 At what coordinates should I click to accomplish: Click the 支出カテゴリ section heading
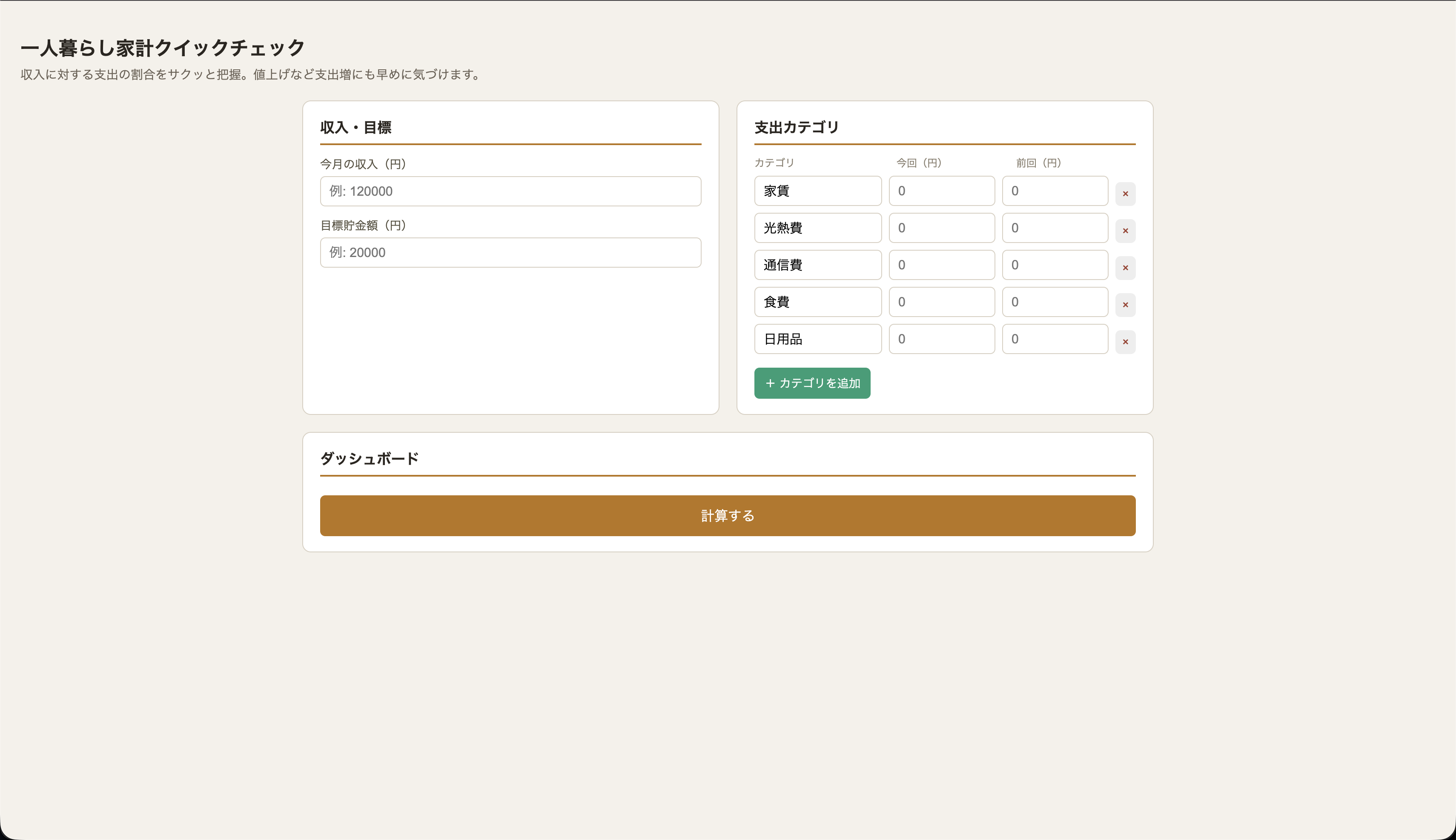(x=797, y=128)
